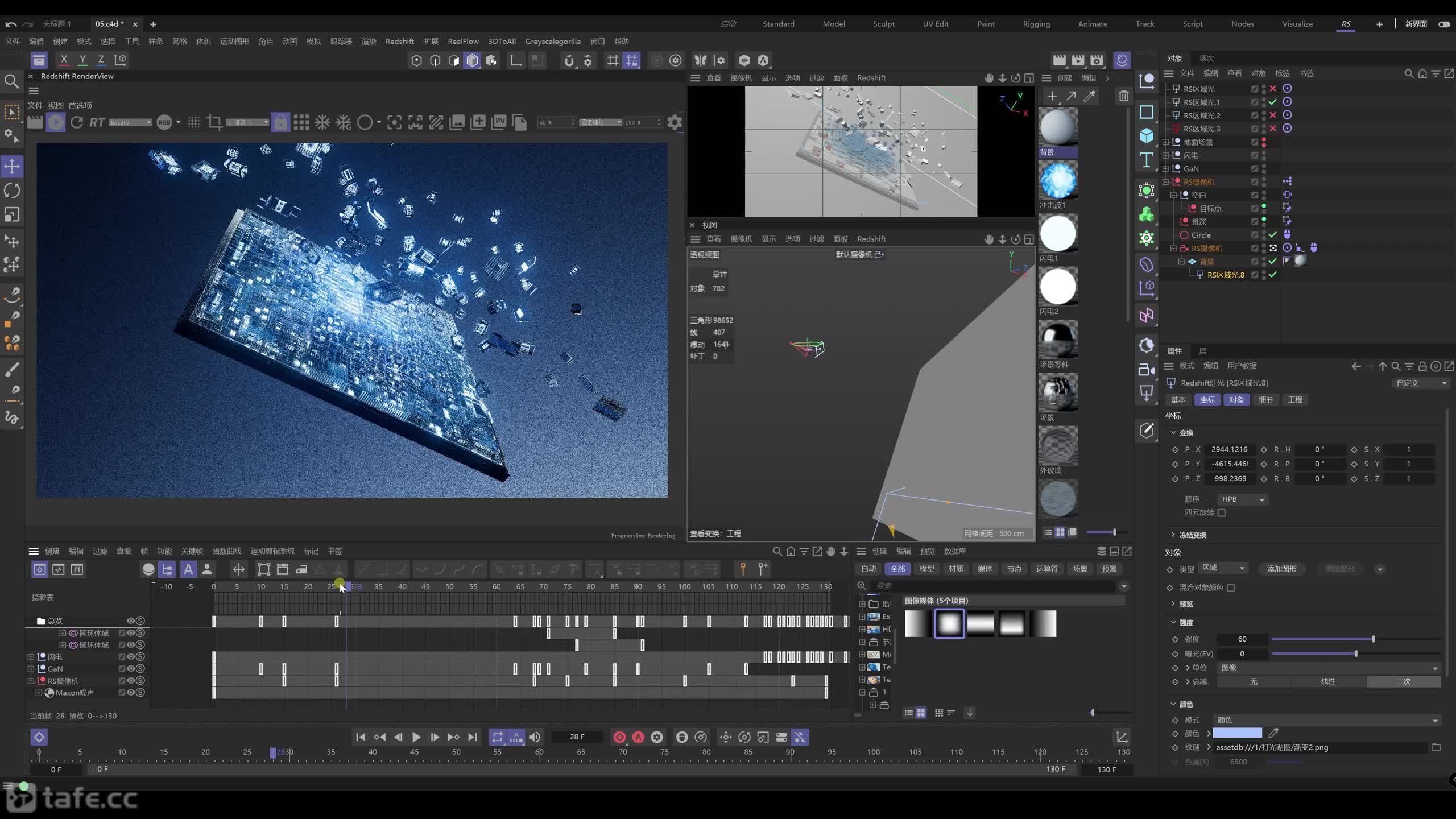The image size is (1456, 819).
Task: Open Redshift RenderView settings gear
Action: pos(675,122)
